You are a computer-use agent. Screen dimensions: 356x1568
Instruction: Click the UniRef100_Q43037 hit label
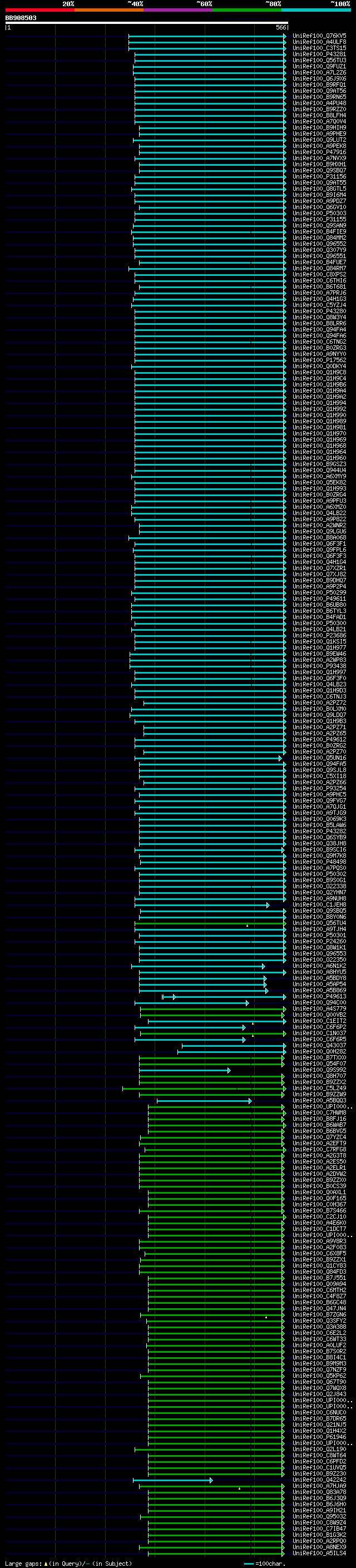coord(319,1045)
